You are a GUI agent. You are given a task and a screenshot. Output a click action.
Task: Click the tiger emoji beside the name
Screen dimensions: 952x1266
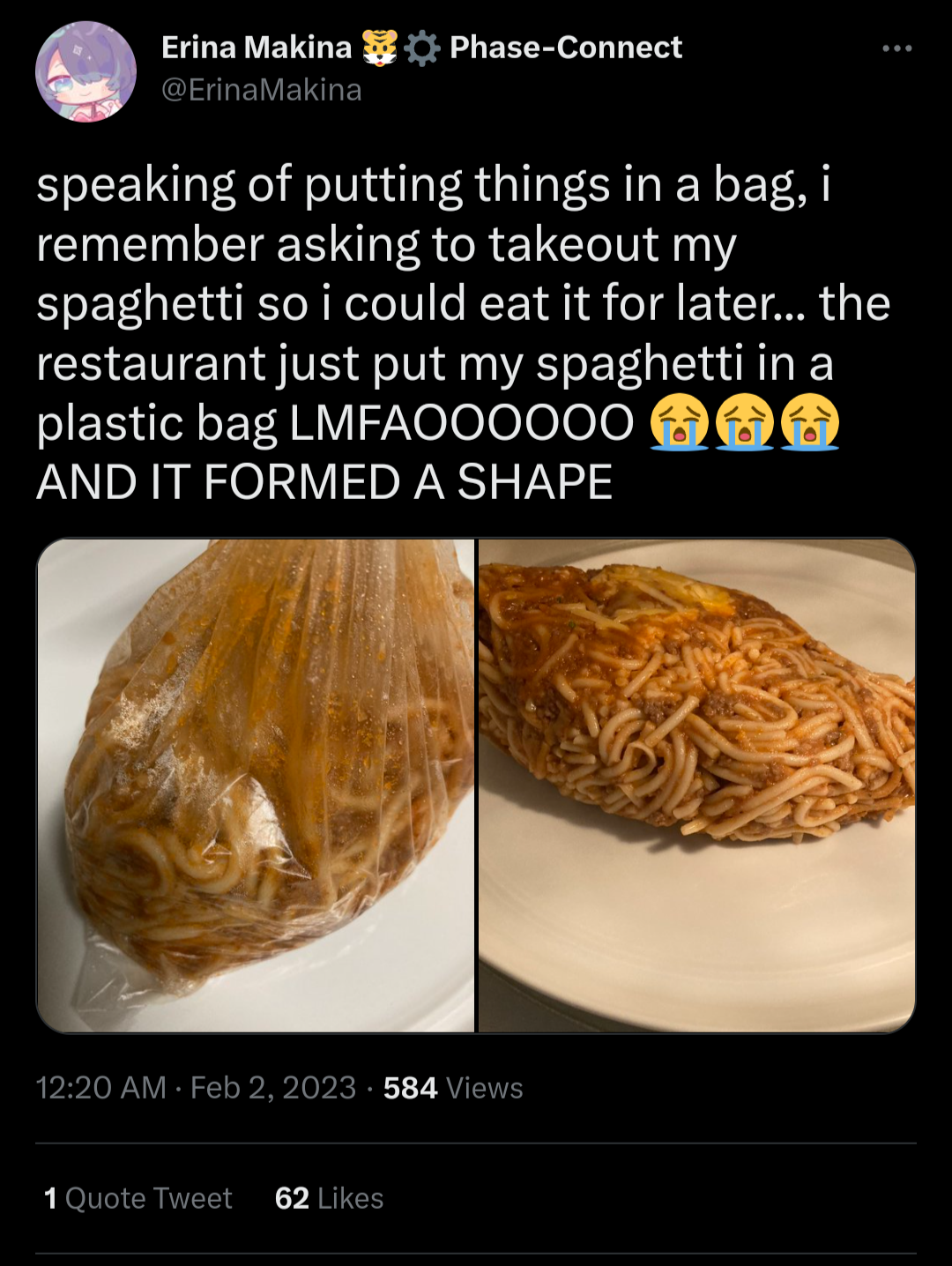tap(380, 48)
